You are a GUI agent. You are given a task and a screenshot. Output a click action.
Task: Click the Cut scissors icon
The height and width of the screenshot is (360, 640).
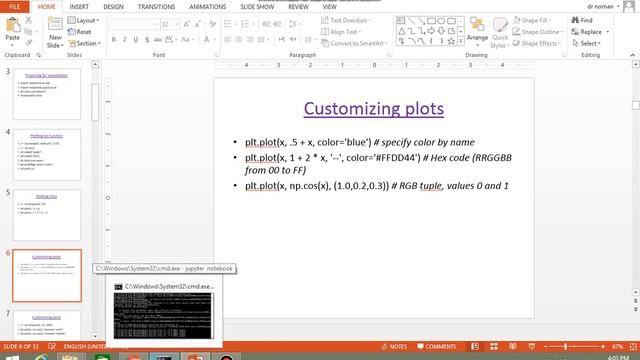28,20
